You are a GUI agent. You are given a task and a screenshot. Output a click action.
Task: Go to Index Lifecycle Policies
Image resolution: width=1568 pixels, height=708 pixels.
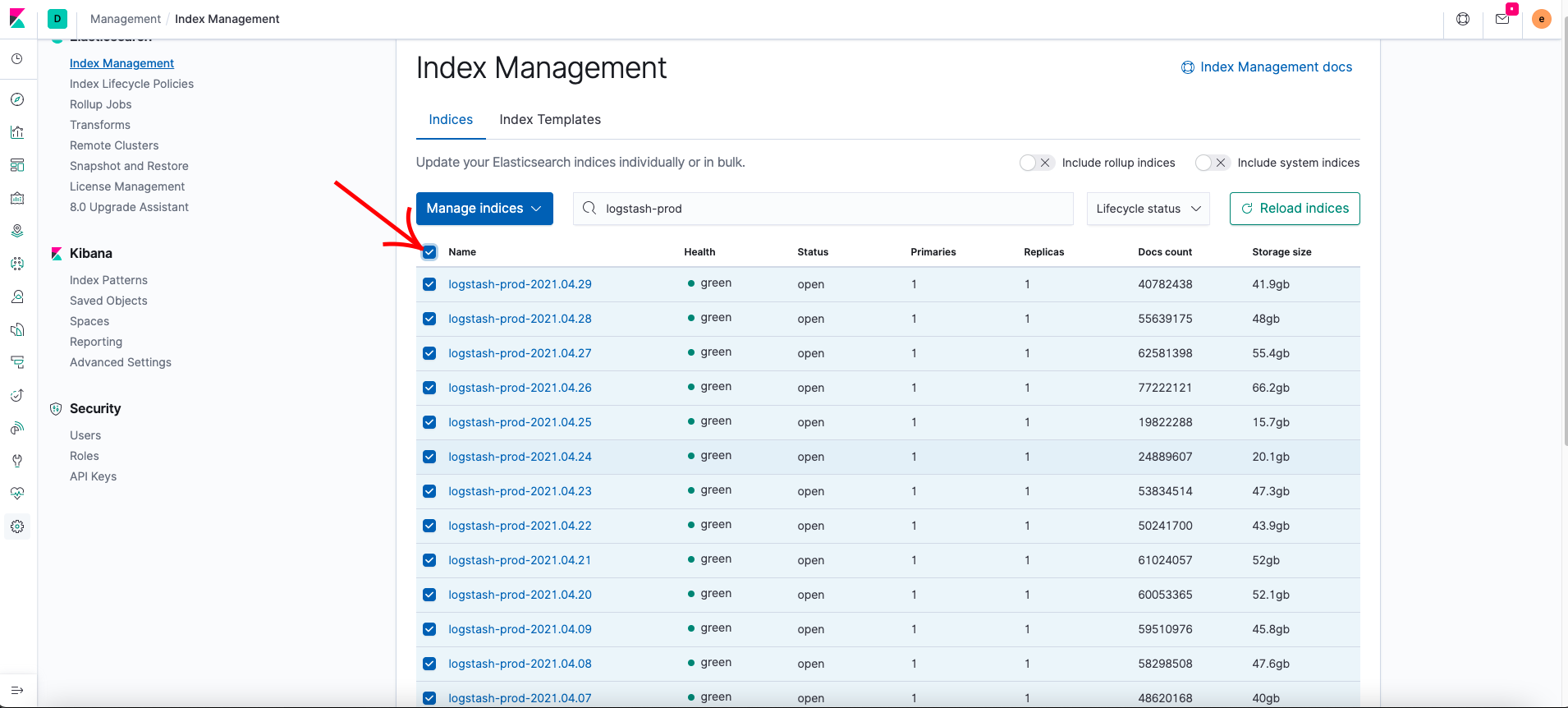(x=131, y=84)
